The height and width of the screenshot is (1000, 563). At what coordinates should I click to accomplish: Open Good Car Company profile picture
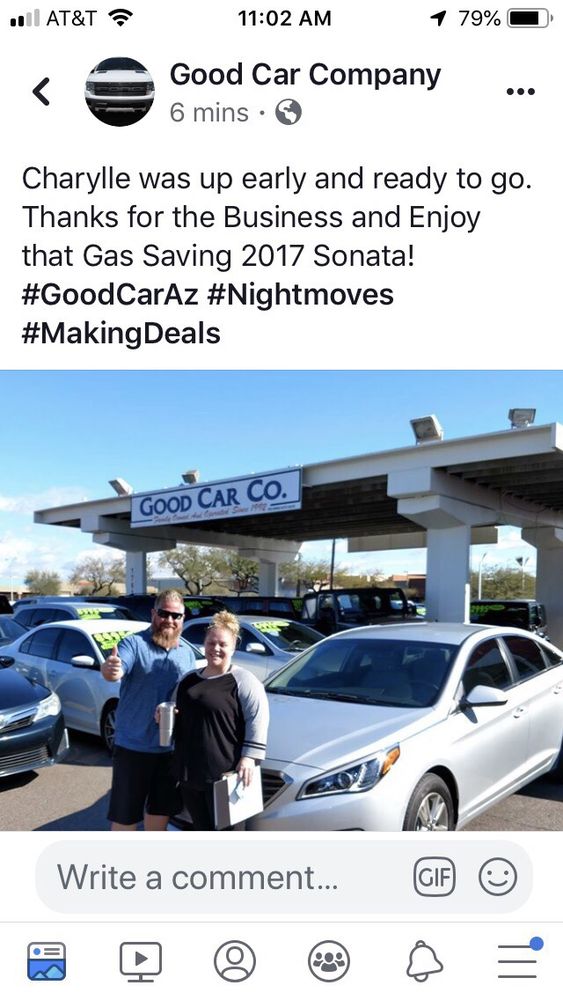pyautogui.click(x=119, y=91)
